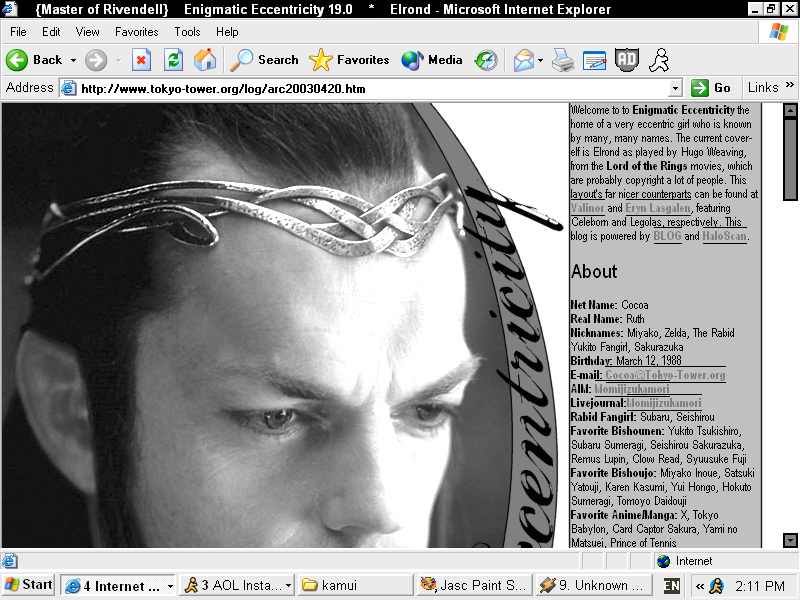Stop loading with the red X icon
This screenshot has width=800, height=600.
click(141, 60)
